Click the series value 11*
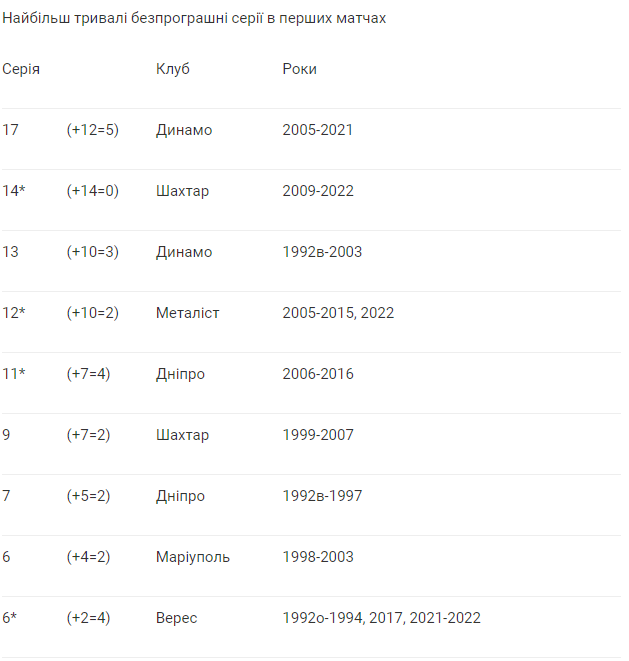 14,374
